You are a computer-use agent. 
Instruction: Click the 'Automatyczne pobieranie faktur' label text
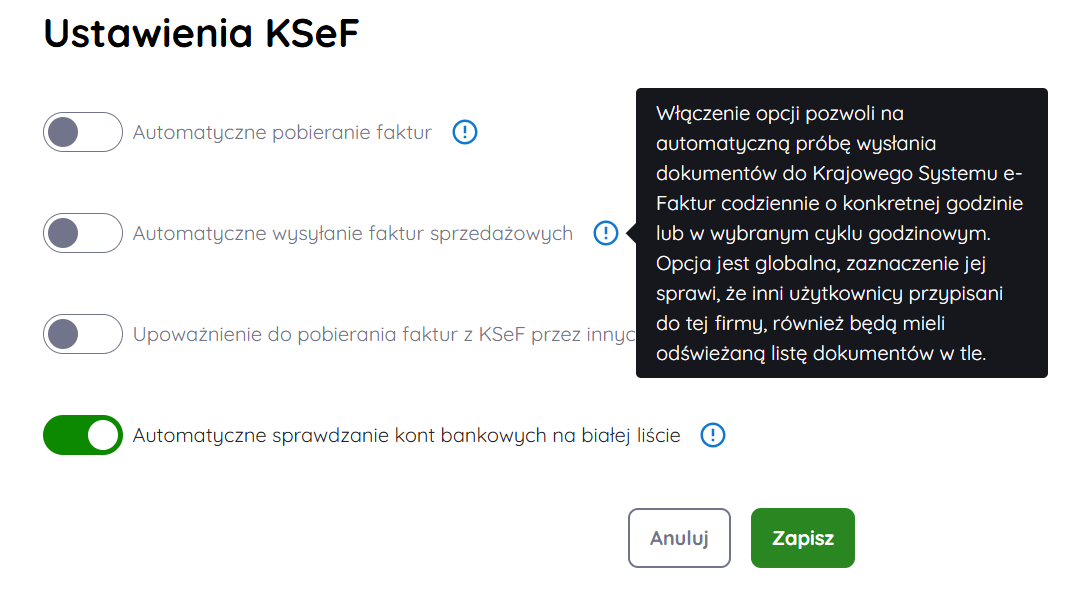point(282,132)
